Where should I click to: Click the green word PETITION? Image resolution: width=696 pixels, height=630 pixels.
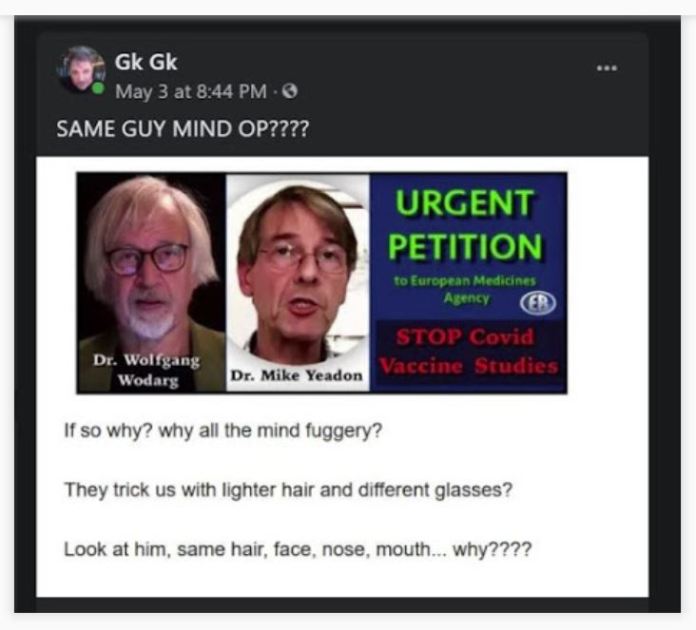(x=465, y=246)
